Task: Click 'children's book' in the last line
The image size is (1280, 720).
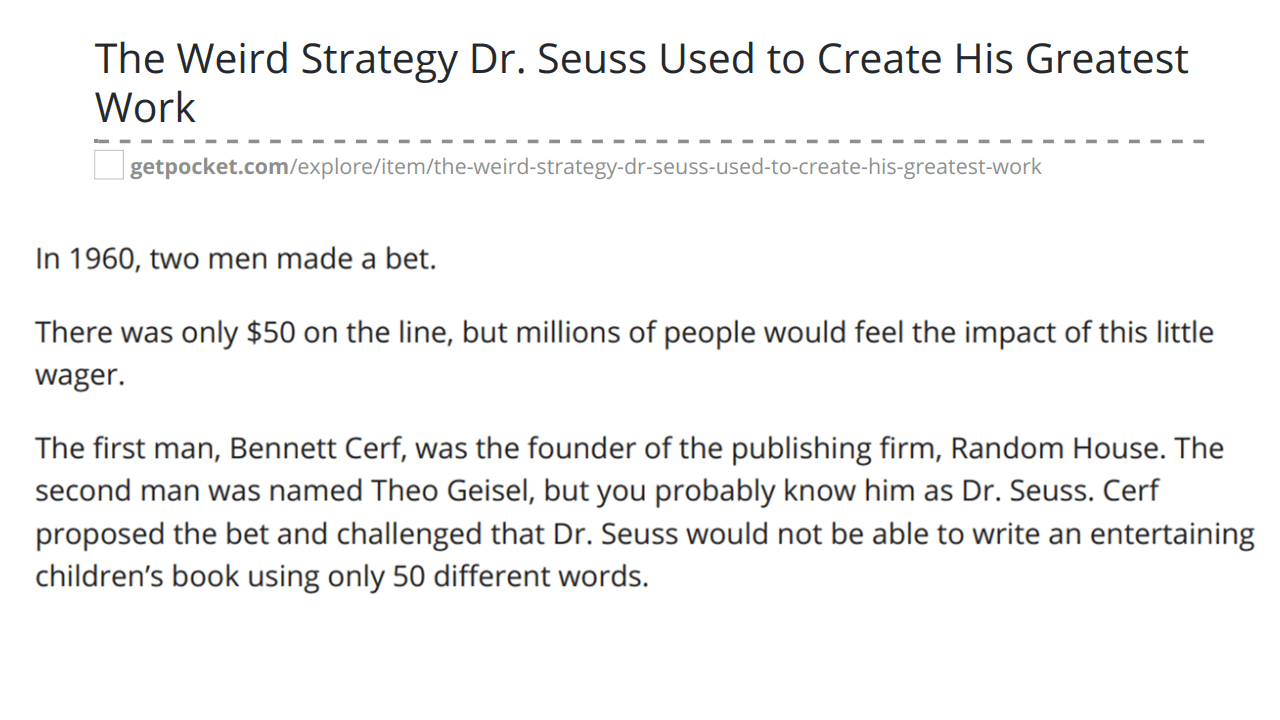Action: (137, 577)
